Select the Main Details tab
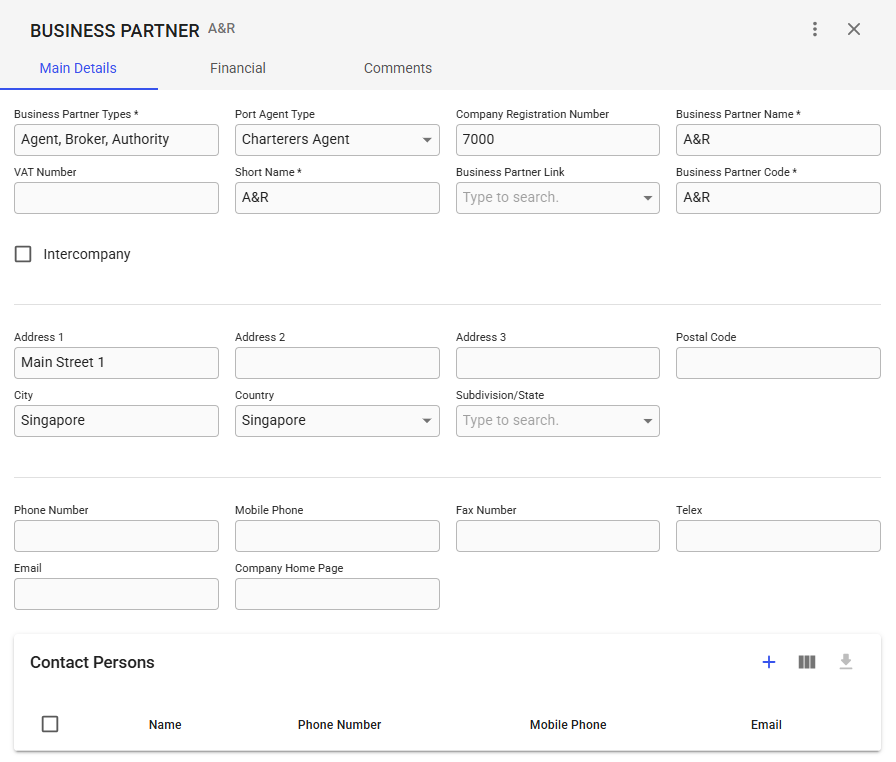Image resolution: width=896 pixels, height=762 pixels. pos(78,68)
